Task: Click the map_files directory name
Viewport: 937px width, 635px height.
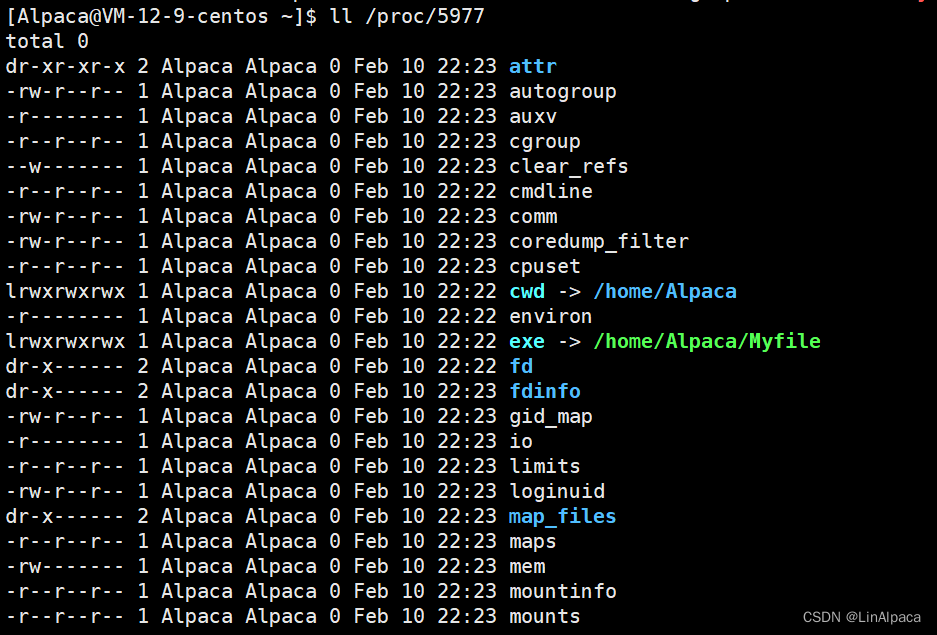Action: click(x=562, y=517)
